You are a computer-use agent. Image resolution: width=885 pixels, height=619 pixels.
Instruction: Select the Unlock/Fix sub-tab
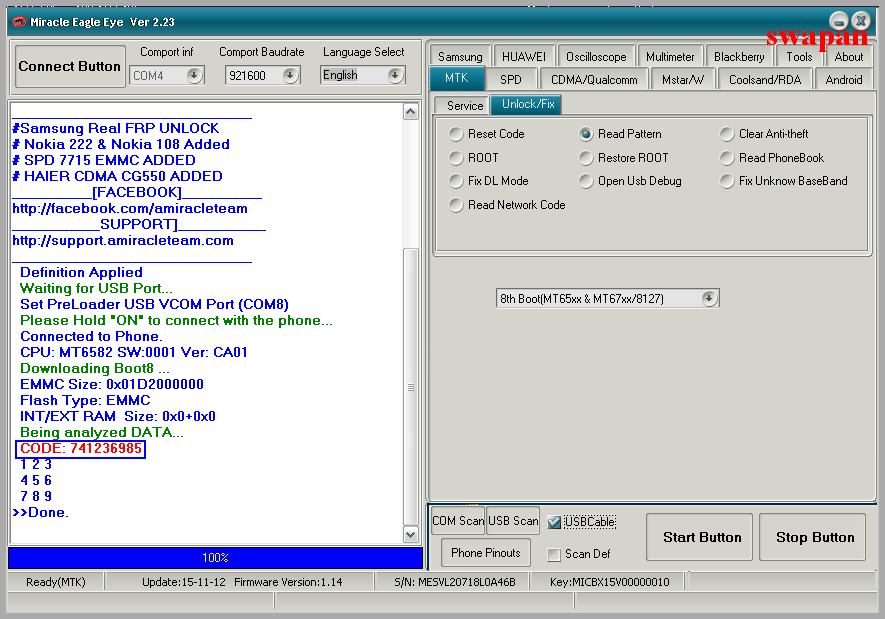[x=528, y=104]
